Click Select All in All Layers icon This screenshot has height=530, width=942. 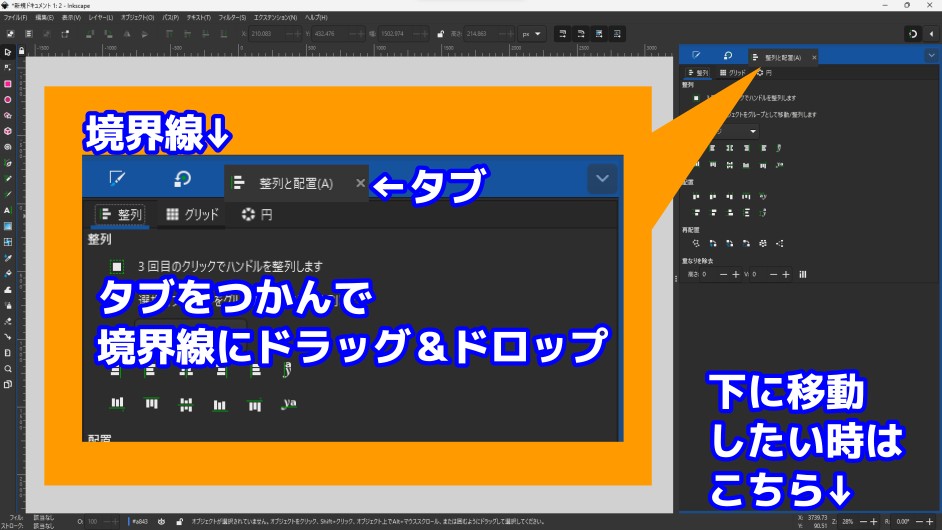point(29,34)
